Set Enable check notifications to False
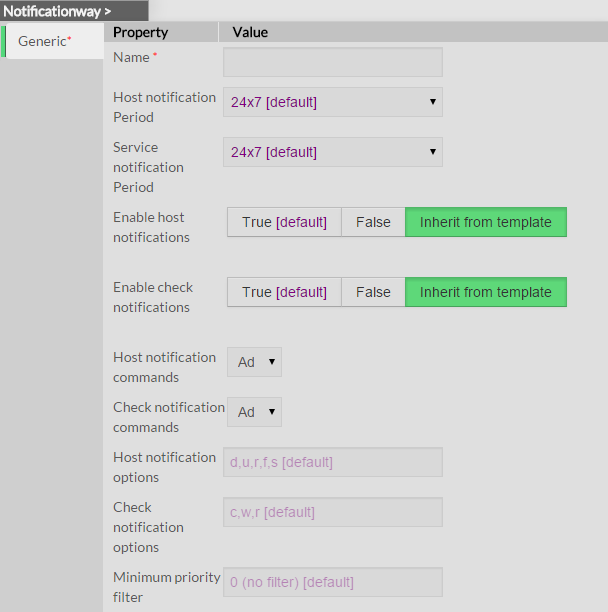Screen dimensions: 608x612 coord(373,292)
